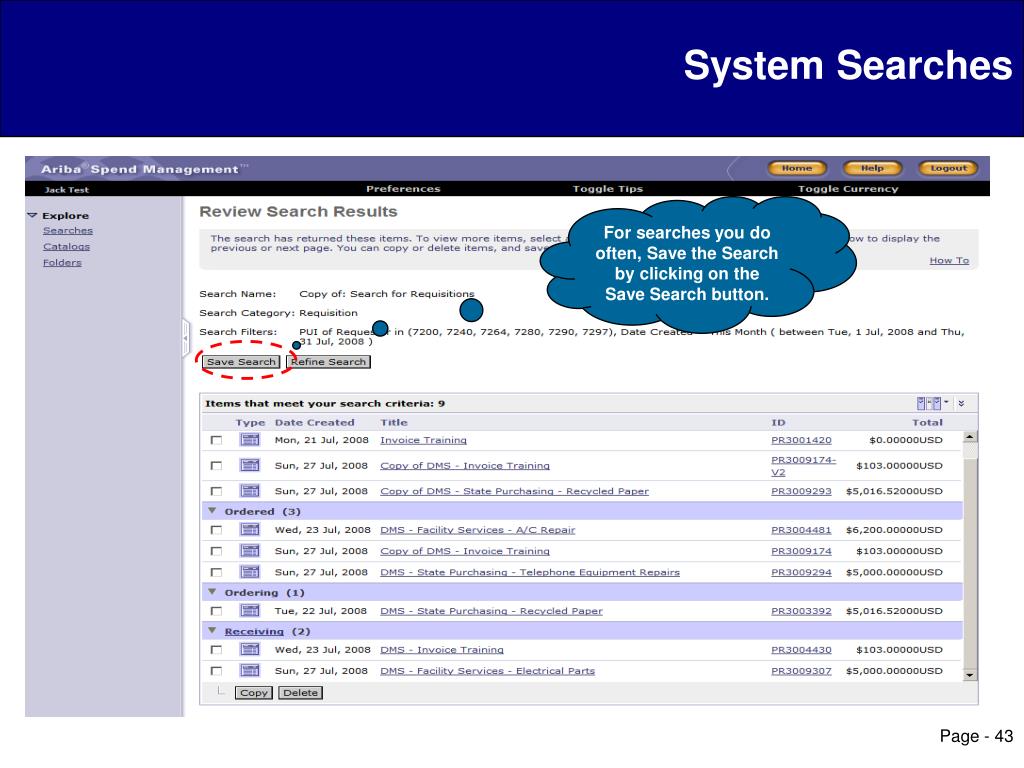
Task: Click the requisition icon beside Invoice Training
Action: click(x=249, y=440)
